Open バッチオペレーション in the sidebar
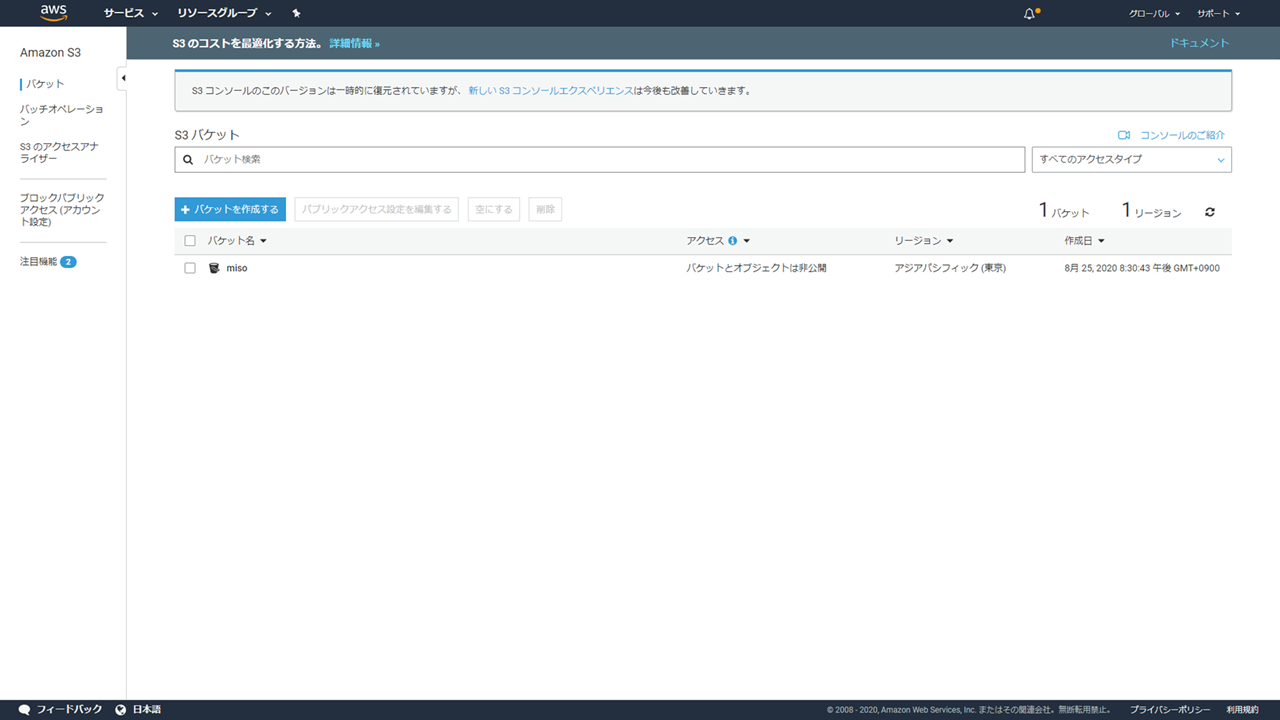Image resolution: width=1280 pixels, height=720 pixels. [x=61, y=115]
